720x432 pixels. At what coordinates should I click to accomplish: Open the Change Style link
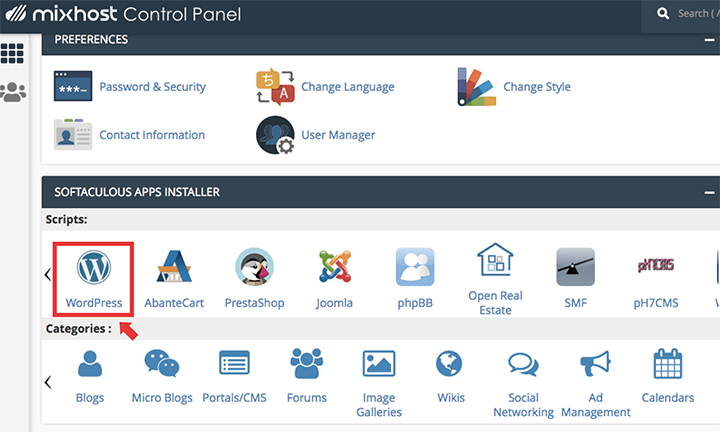[x=537, y=87]
